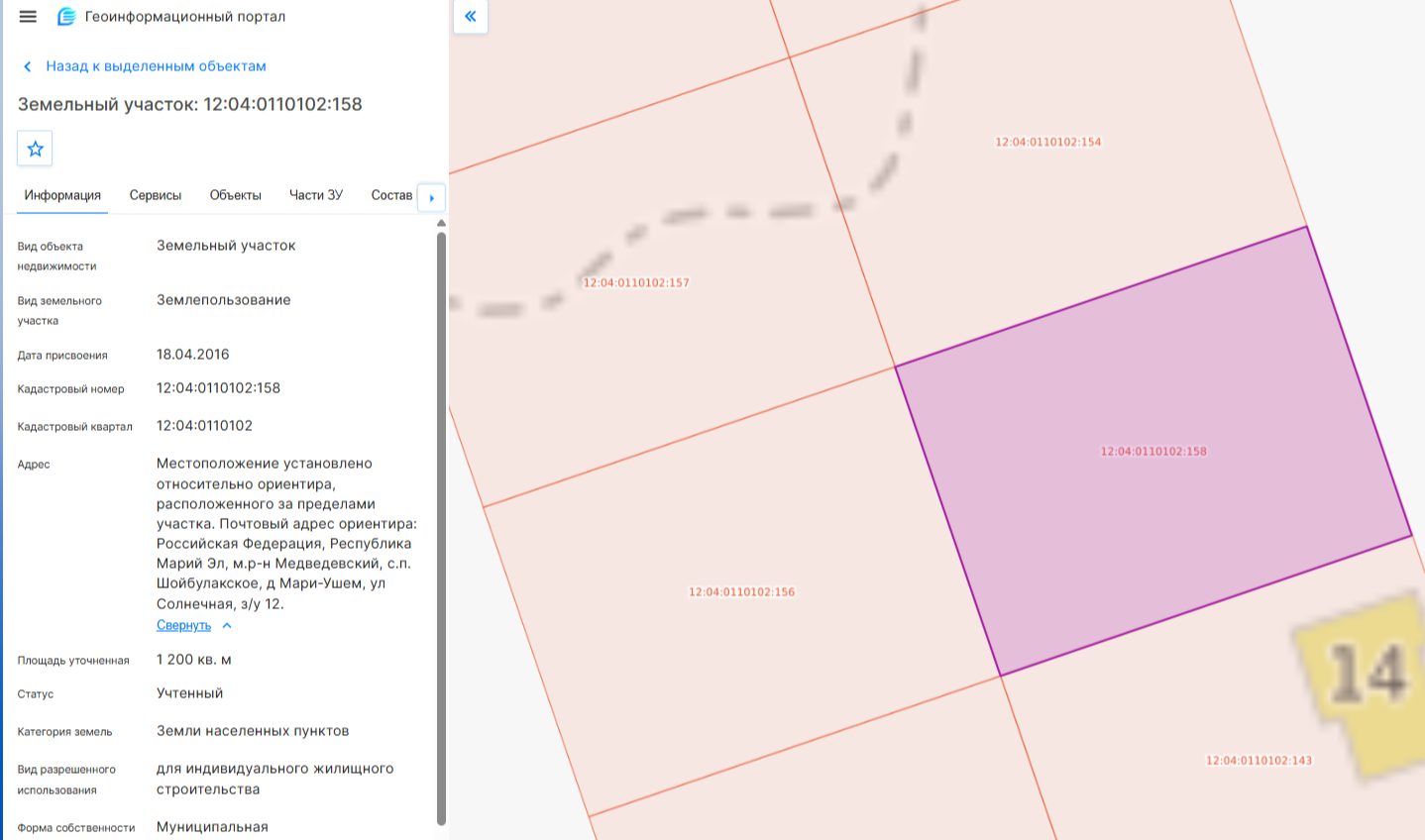Open the Информация tab
Screen dimensions: 1425x840
(62, 195)
